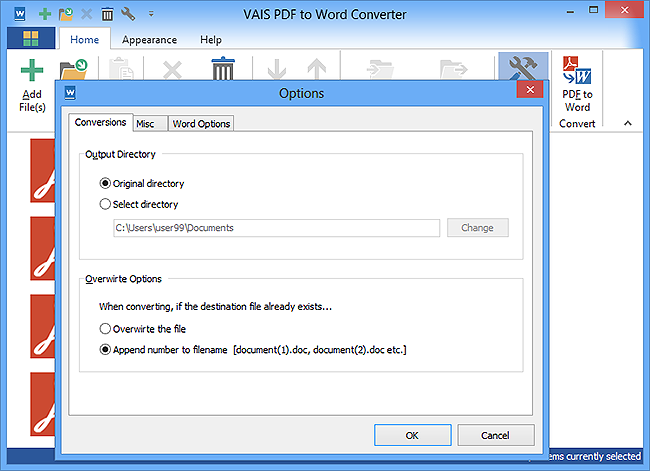Viewport: 650px width, 471px height.
Task: Click quick access wrench options icon
Action: (x=128, y=14)
